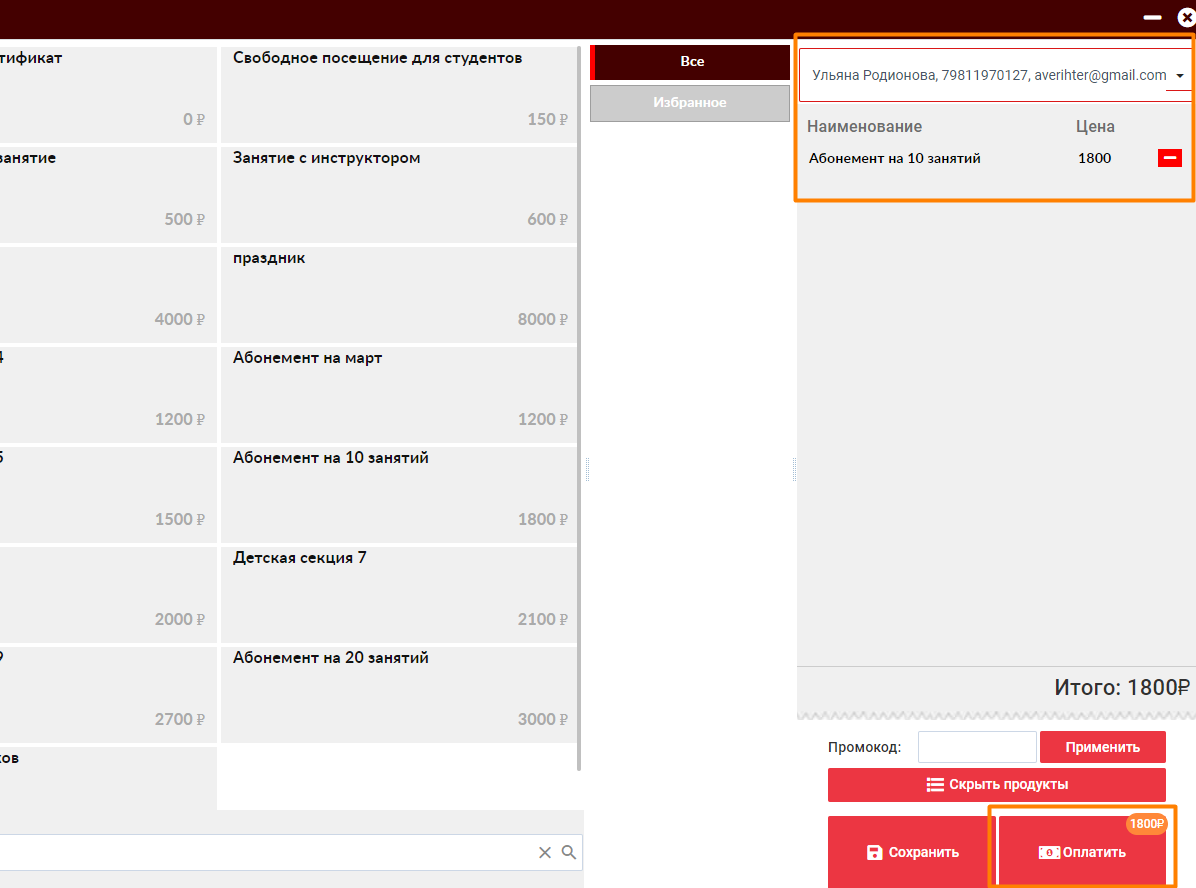The height and width of the screenshot is (888, 1196).
Task: Minimize the window
Action: pyautogui.click(x=1153, y=17)
